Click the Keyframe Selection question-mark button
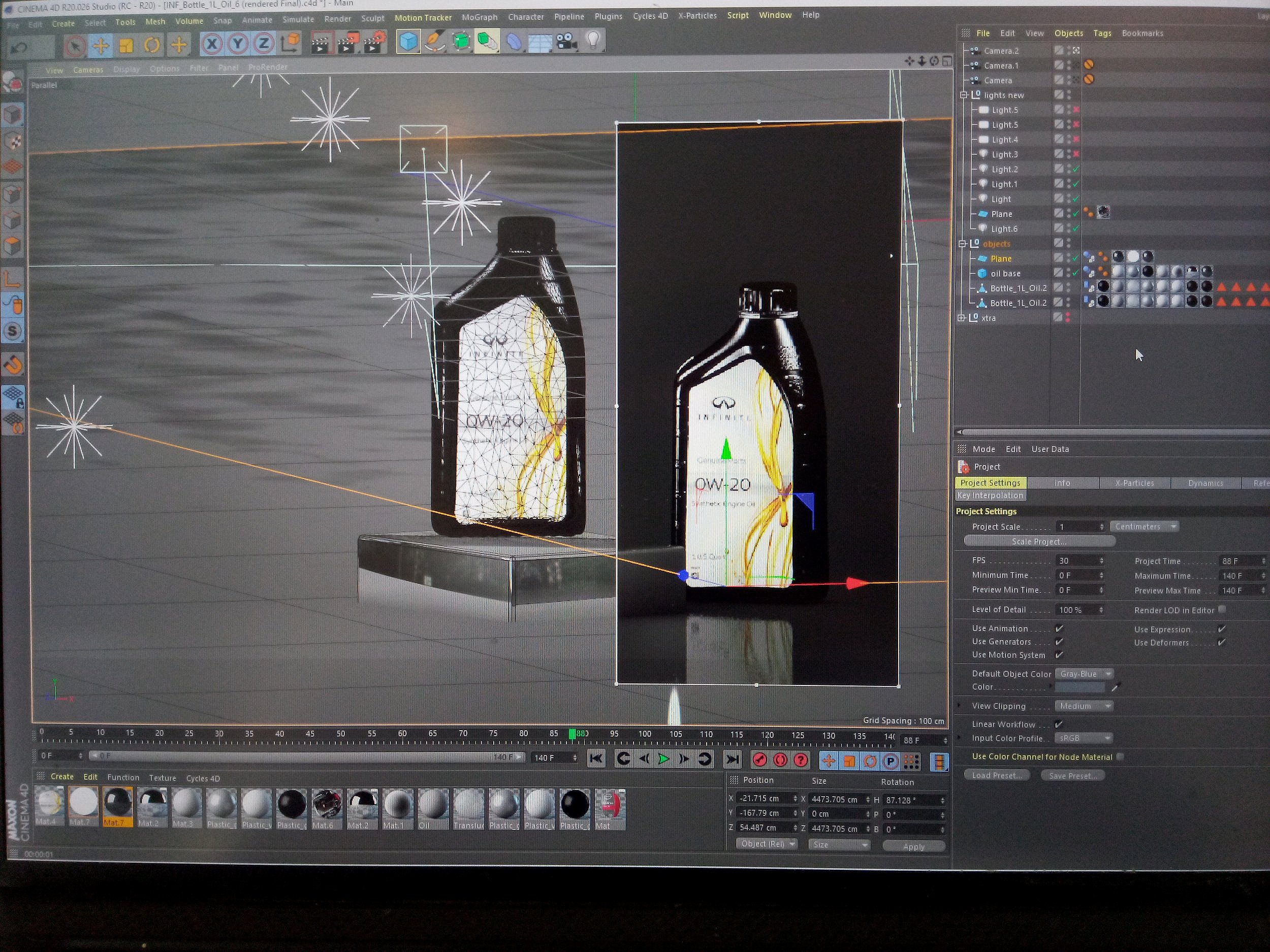The width and height of the screenshot is (1270, 952). (801, 761)
